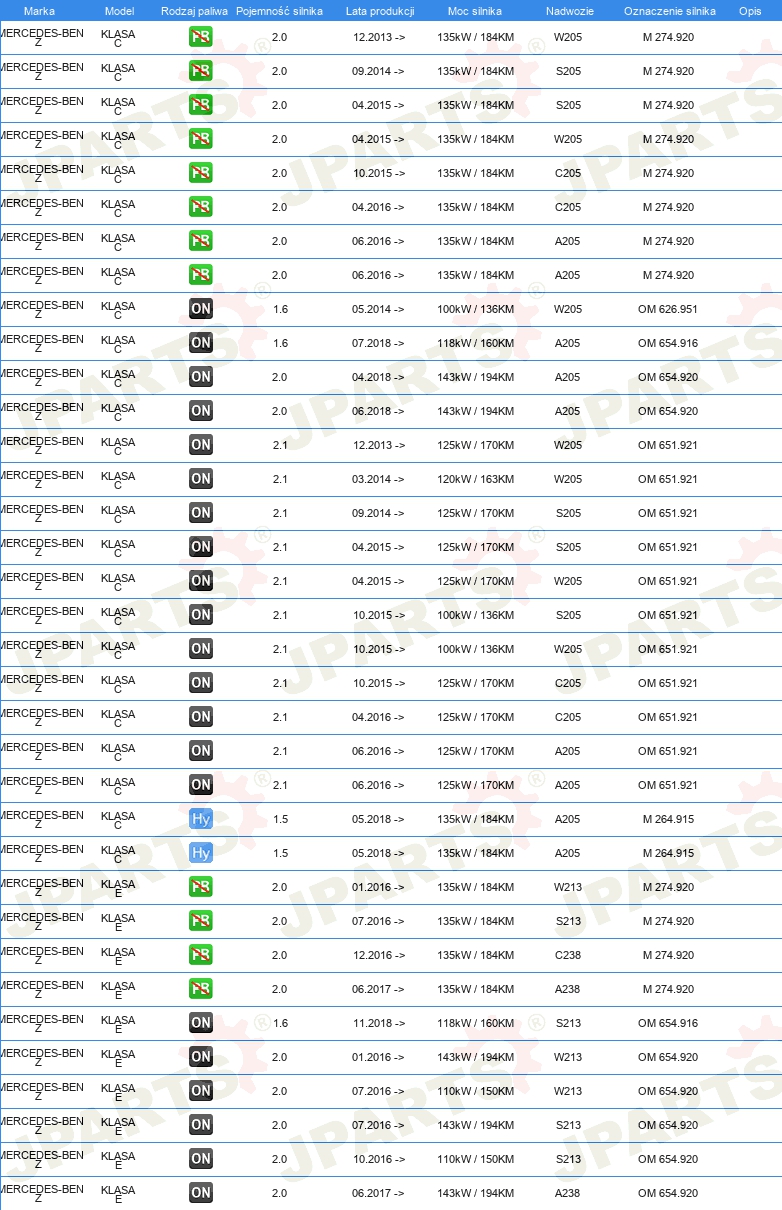Click petrol icon in 04.2016 C205 M 274.920 row
Screen dimensions: 782x1210
(201, 208)
